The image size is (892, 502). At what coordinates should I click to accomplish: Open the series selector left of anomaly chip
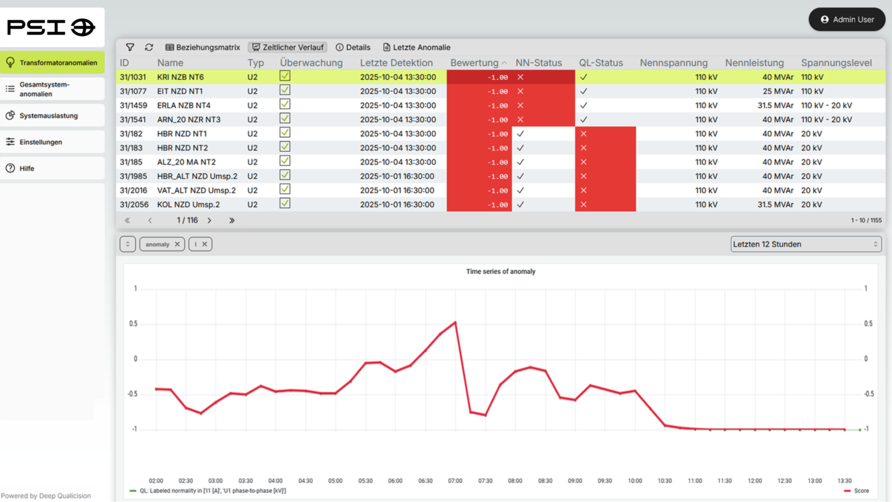coord(128,244)
